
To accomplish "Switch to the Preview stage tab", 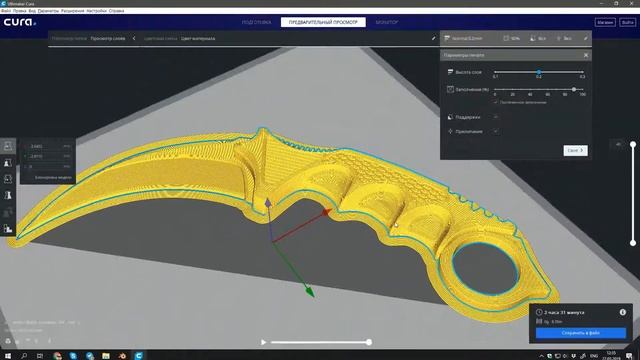I will pos(323,22).
